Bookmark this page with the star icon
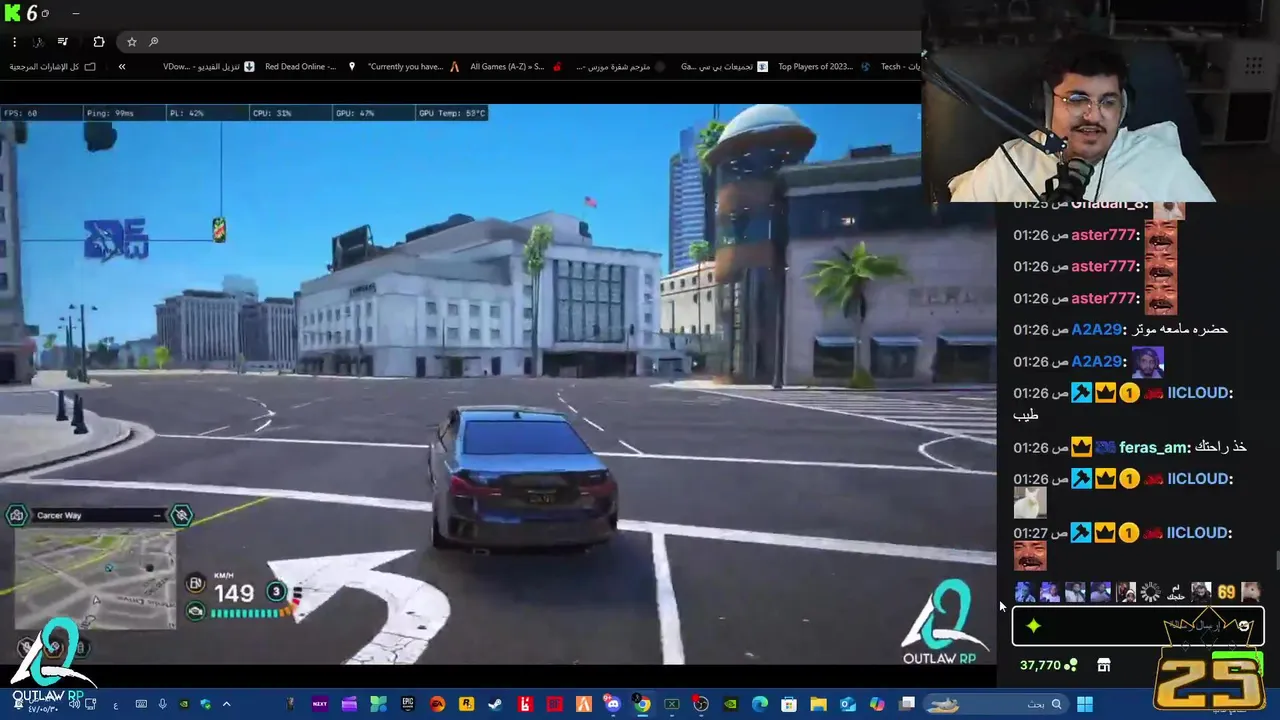Image resolution: width=1280 pixels, height=720 pixels. click(x=131, y=42)
